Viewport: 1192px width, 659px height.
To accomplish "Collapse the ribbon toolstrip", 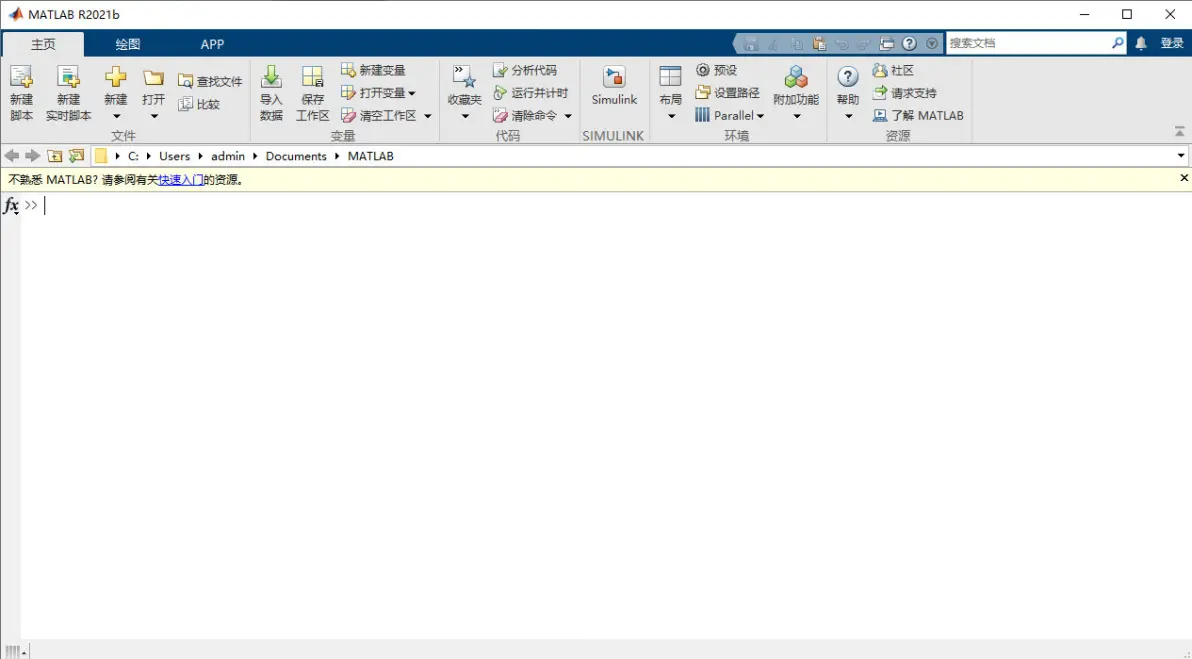I will click(1179, 132).
